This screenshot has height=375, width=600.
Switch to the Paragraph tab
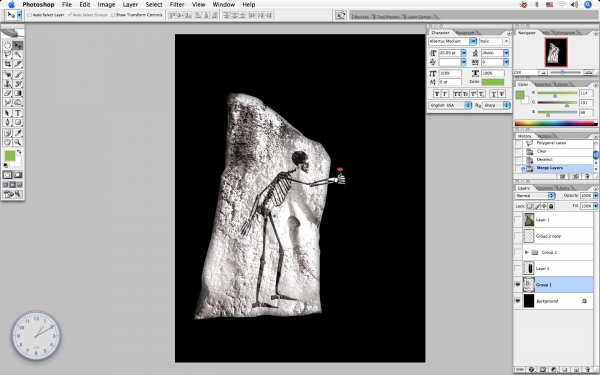465,33
